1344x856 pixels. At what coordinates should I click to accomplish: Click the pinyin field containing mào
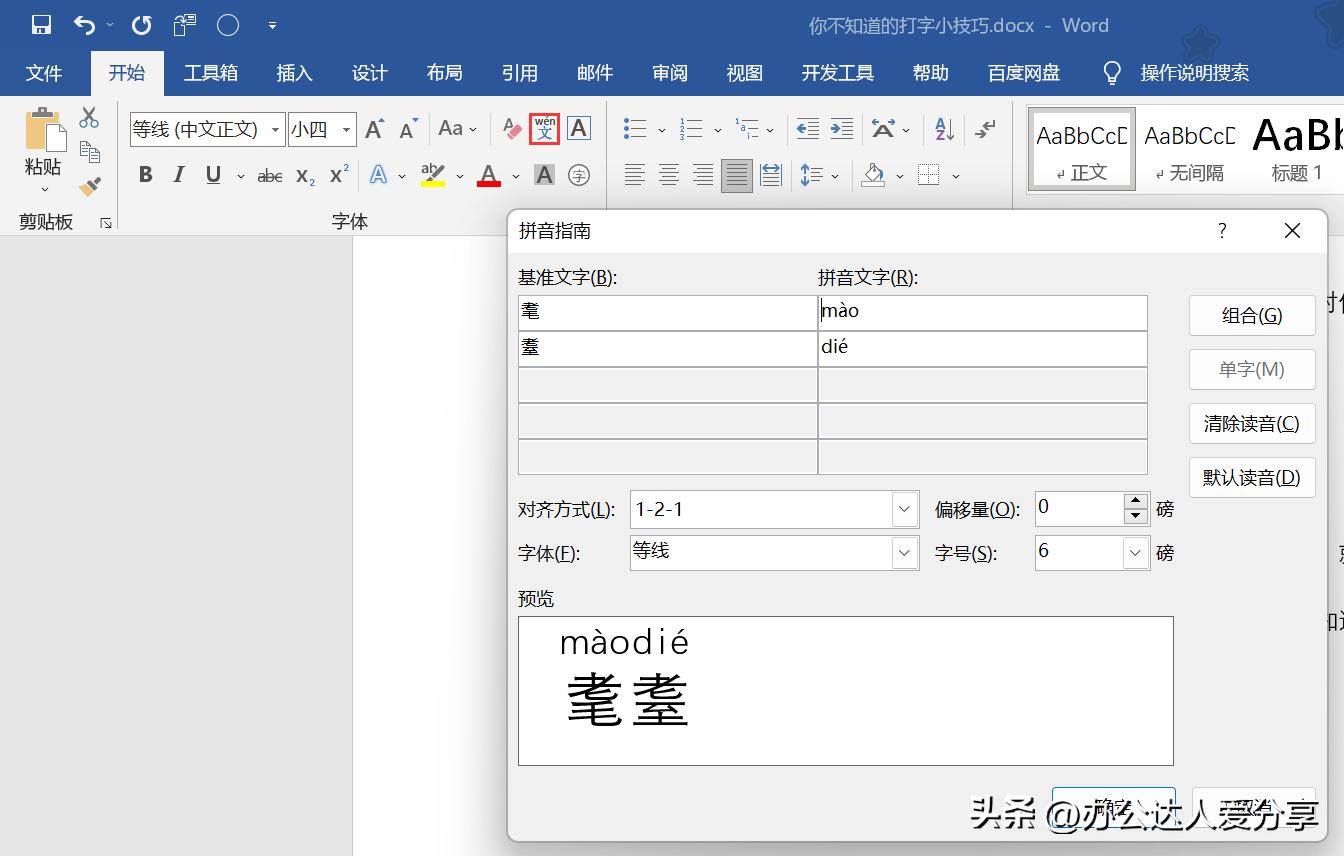tap(983, 311)
